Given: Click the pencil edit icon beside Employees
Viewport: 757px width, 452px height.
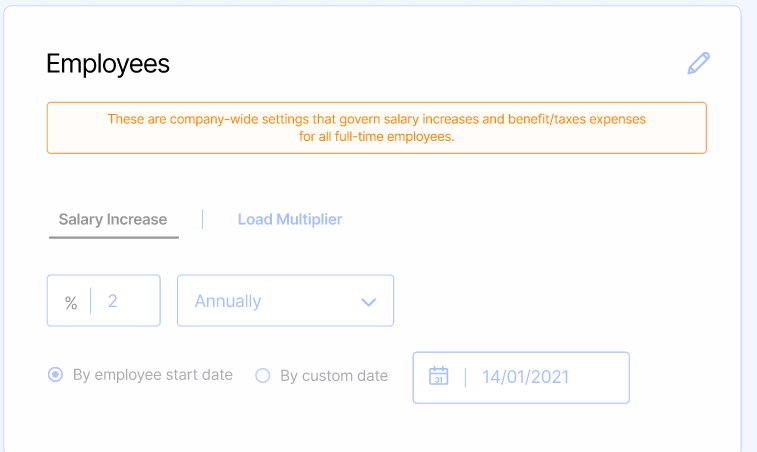Looking at the screenshot, I should pyautogui.click(x=698, y=64).
